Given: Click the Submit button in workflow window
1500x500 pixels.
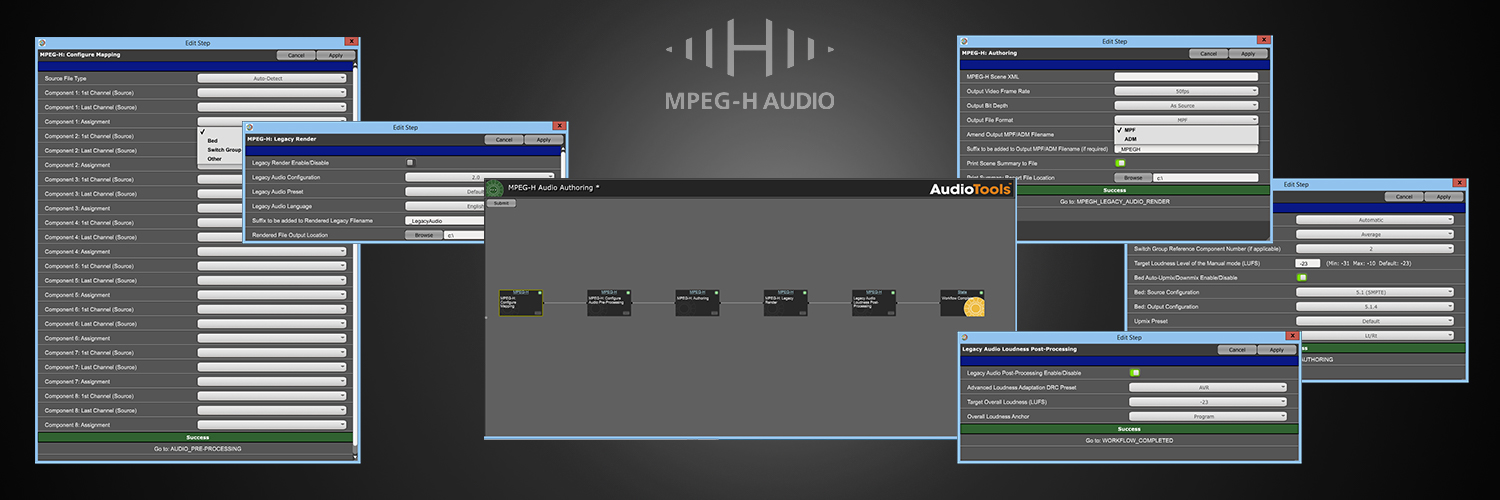Looking at the screenshot, I should pyautogui.click(x=501, y=203).
